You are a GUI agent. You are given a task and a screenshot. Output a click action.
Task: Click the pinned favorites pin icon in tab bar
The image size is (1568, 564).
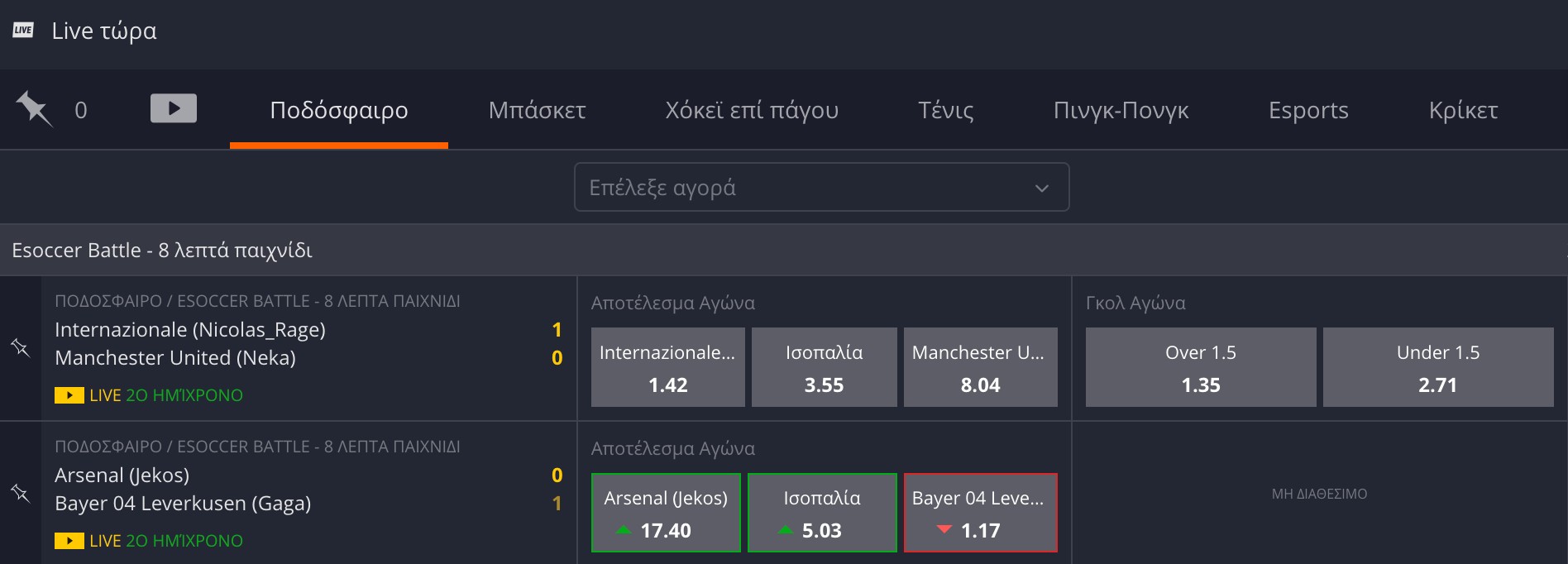click(34, 109)
